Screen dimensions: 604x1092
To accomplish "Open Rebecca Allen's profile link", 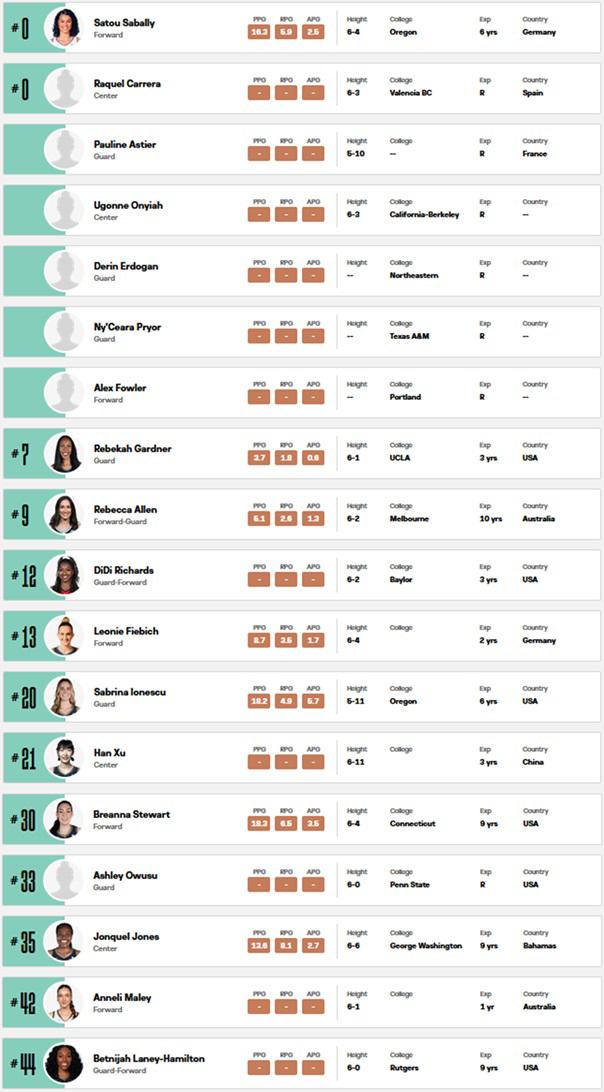I will click(125, 509).
